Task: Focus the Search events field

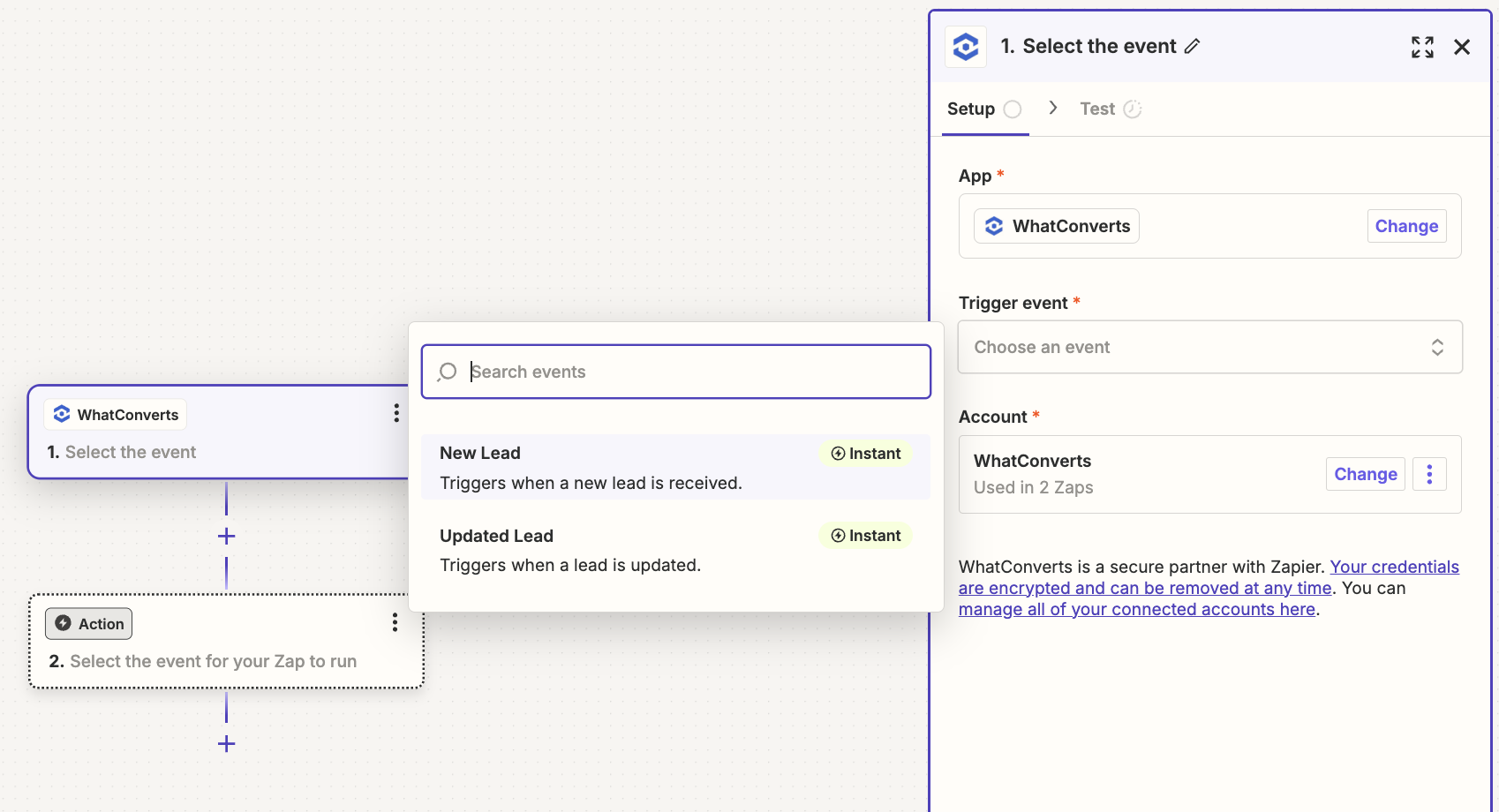Action: point(676,372)
